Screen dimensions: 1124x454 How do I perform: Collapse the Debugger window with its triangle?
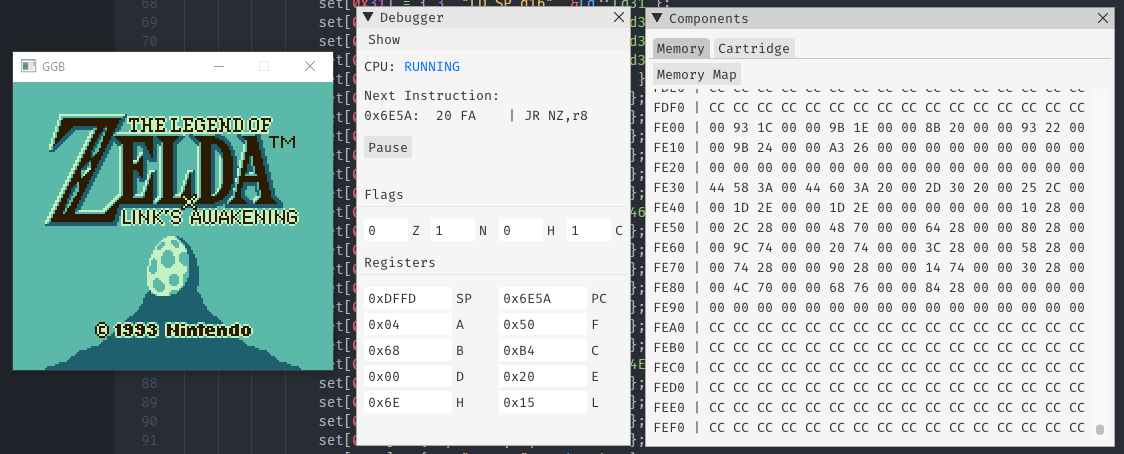point(368,18)
